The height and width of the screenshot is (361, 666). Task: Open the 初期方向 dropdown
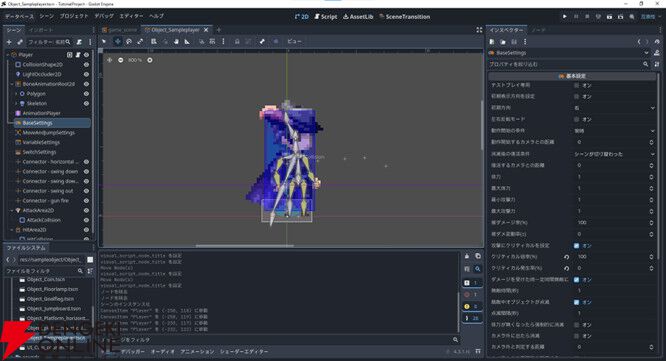614,108
